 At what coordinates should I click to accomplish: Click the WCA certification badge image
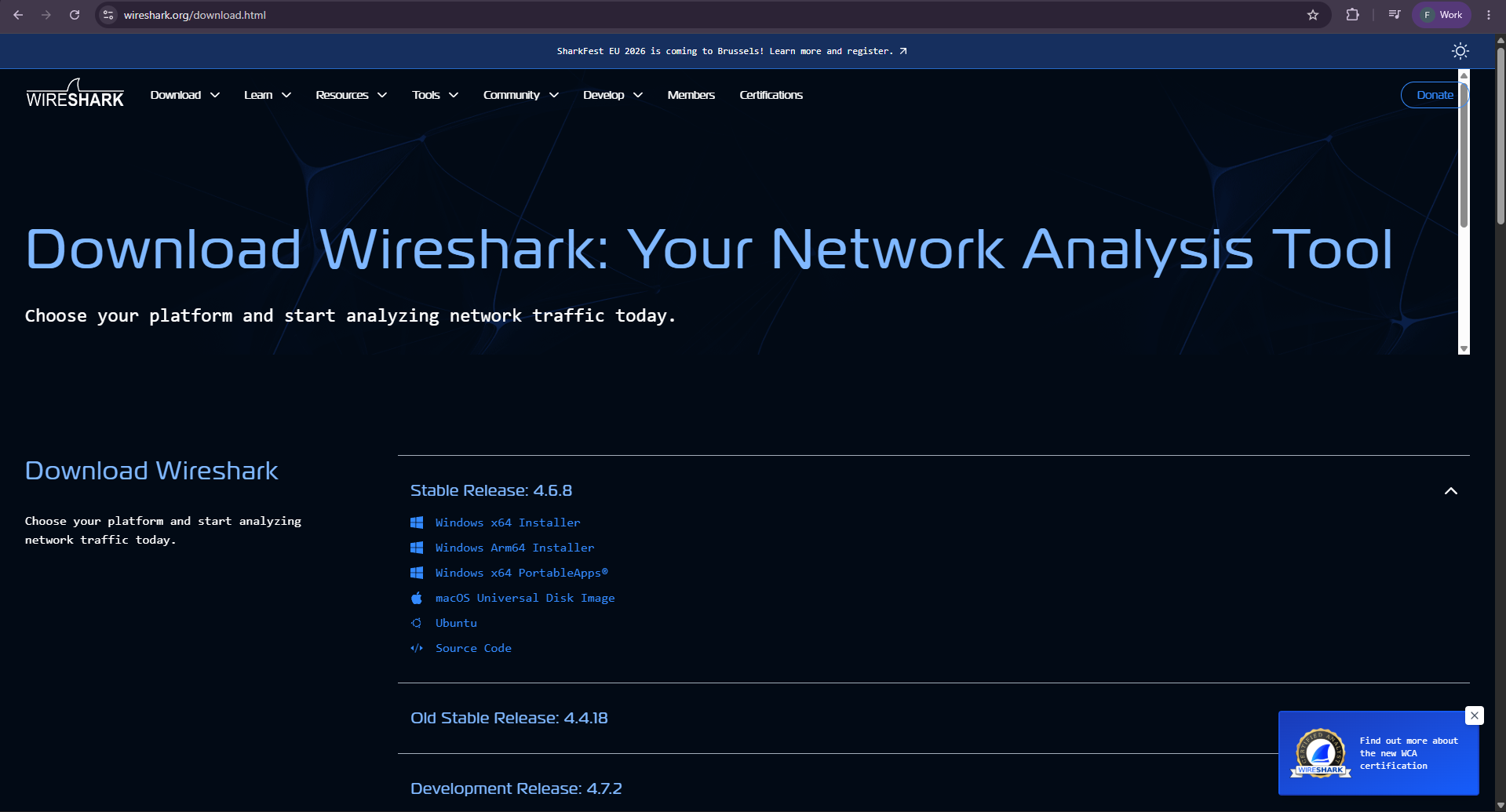[x=1321, y=753]
